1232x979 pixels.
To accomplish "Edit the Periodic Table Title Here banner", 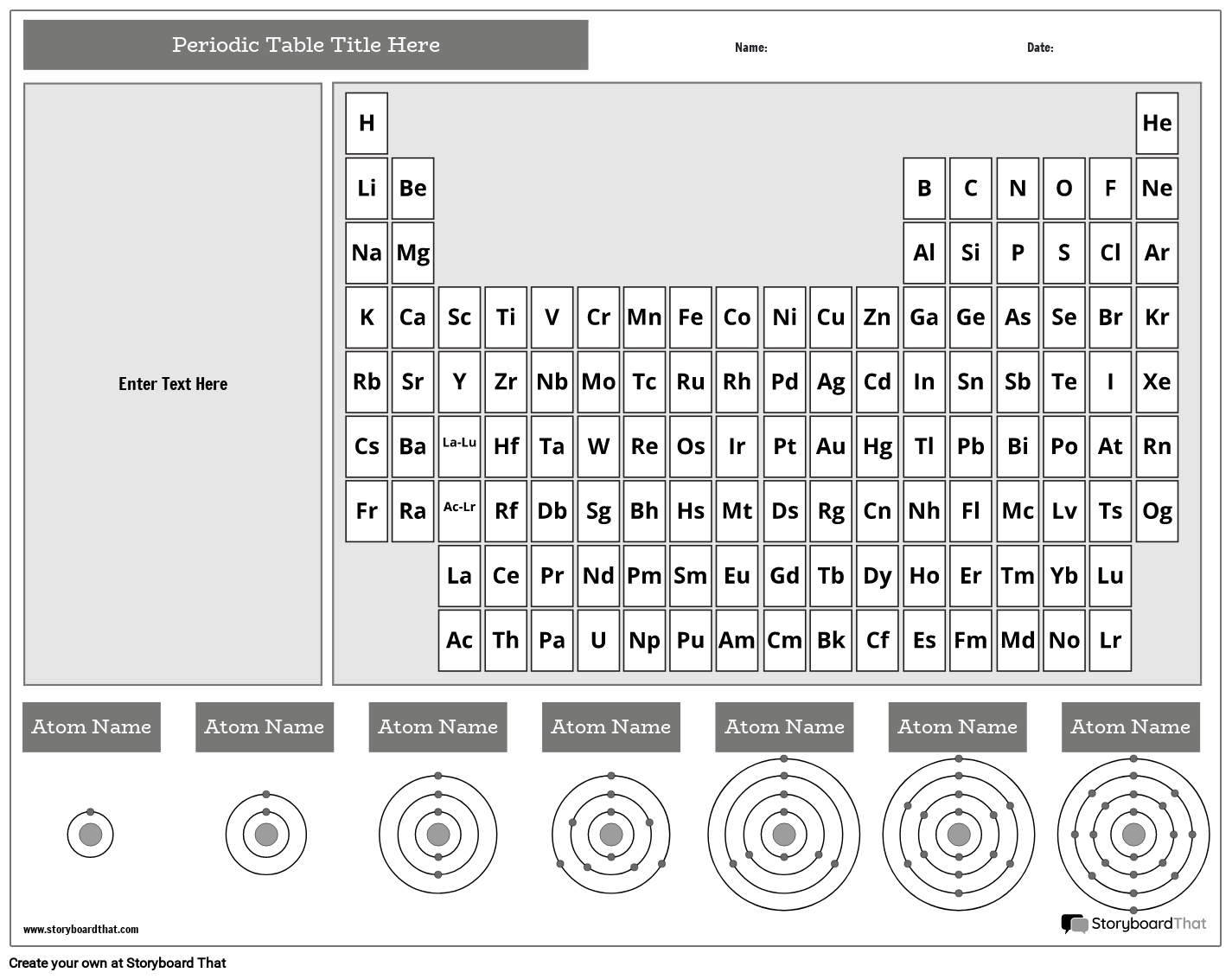I will pyautogui.click(x=306, y=45).
